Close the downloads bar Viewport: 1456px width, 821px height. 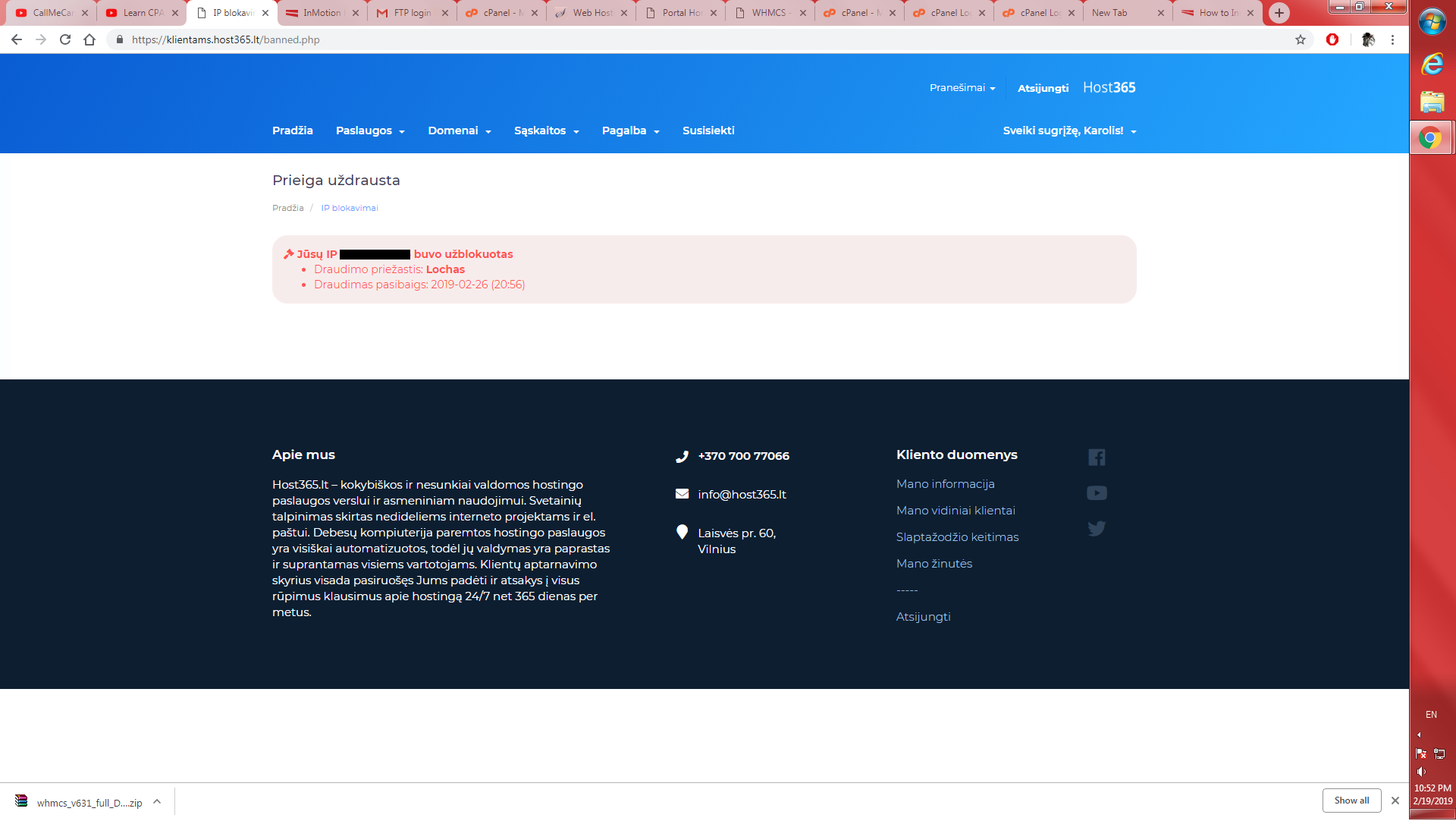click(x=1395, y=801)
